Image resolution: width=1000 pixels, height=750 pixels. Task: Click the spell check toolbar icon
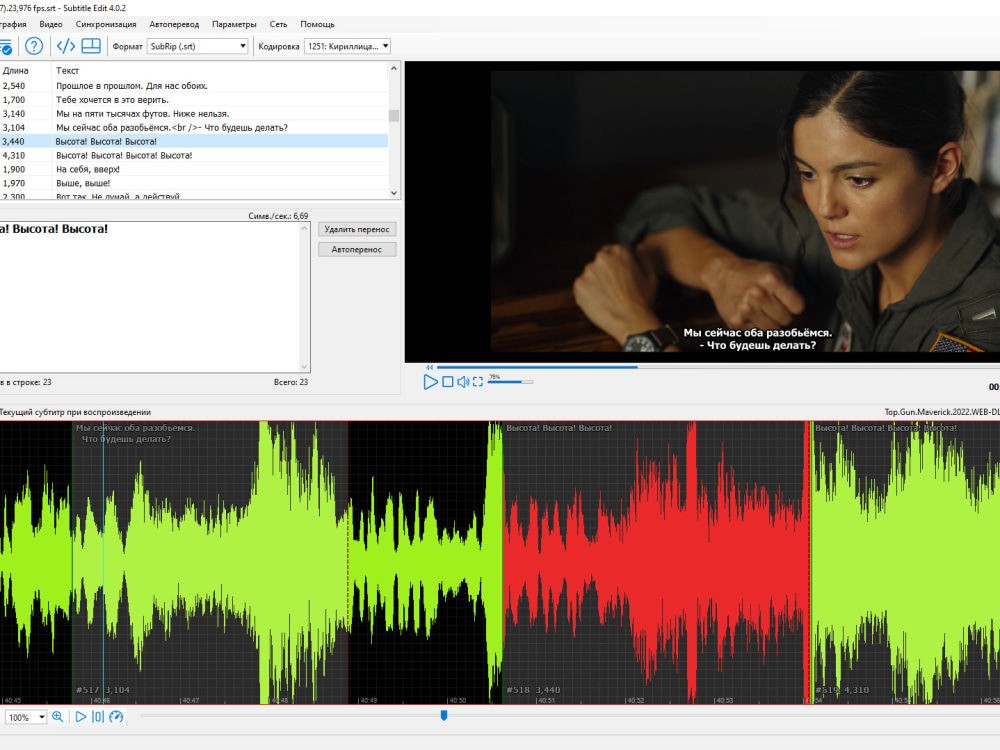[x=5, y=47]
